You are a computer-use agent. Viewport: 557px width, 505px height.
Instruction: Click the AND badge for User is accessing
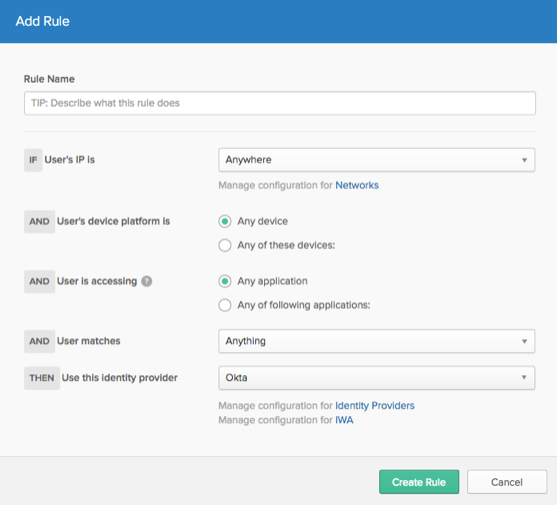click(x=39, y=281)
